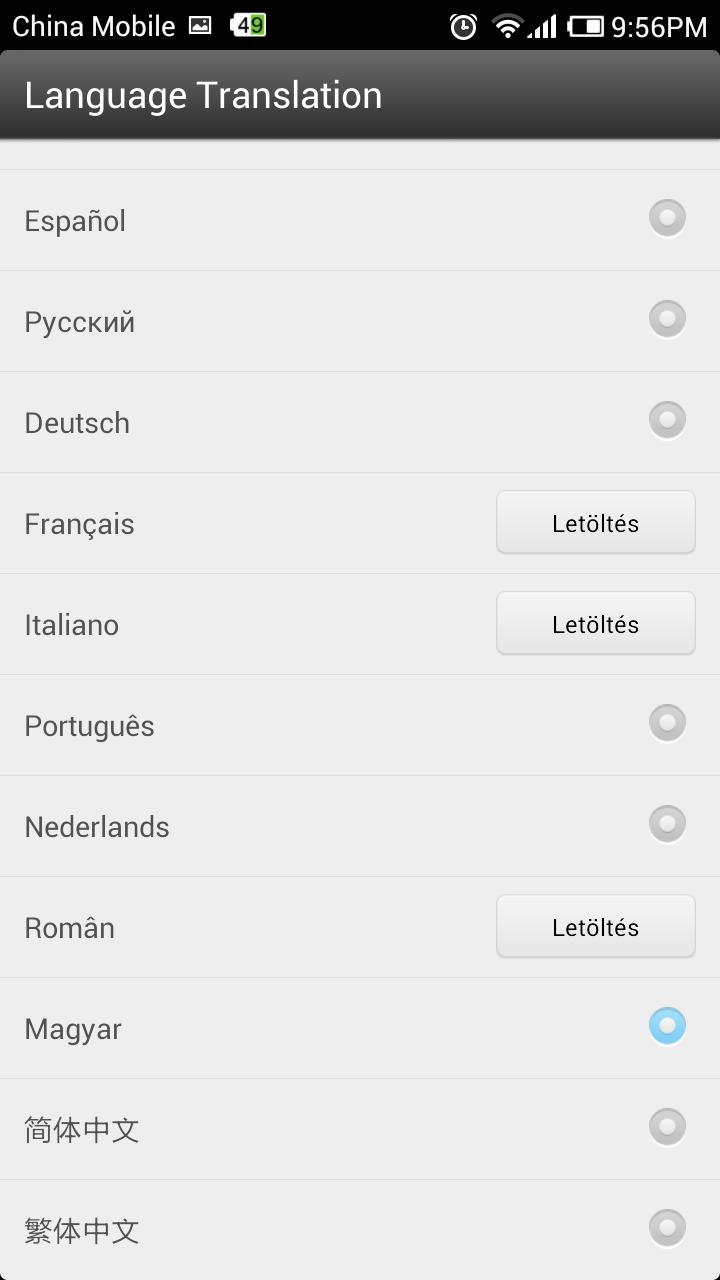Select the Русский radio button
This screenshot has height=1280, width=720.
pyautogui.click(x=667, y=319)
